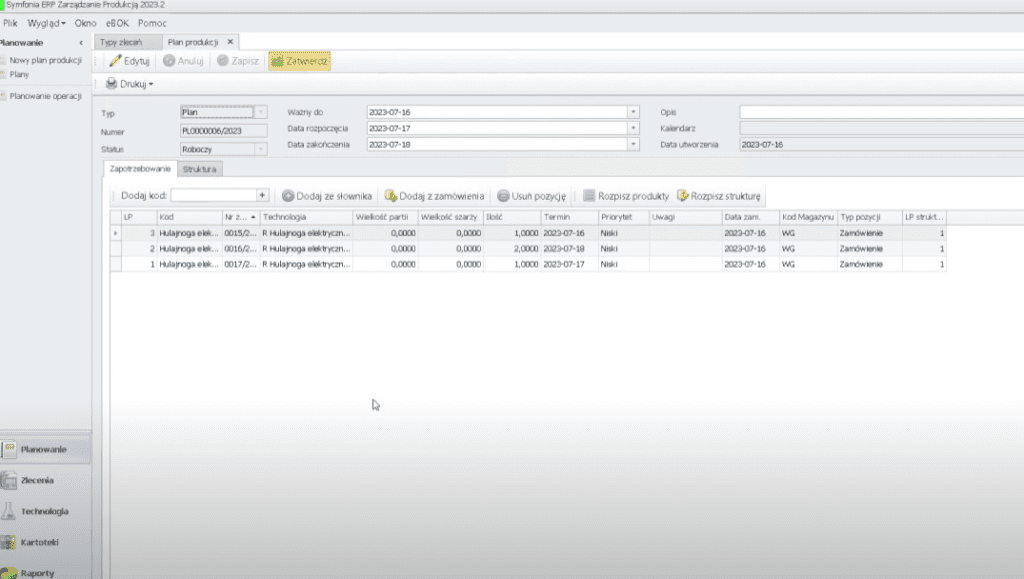Image resolution: width=1024 pixels, height=579 pixels.
Task: Click the Zatwierdź toolbar button
Action: (299, 61)
